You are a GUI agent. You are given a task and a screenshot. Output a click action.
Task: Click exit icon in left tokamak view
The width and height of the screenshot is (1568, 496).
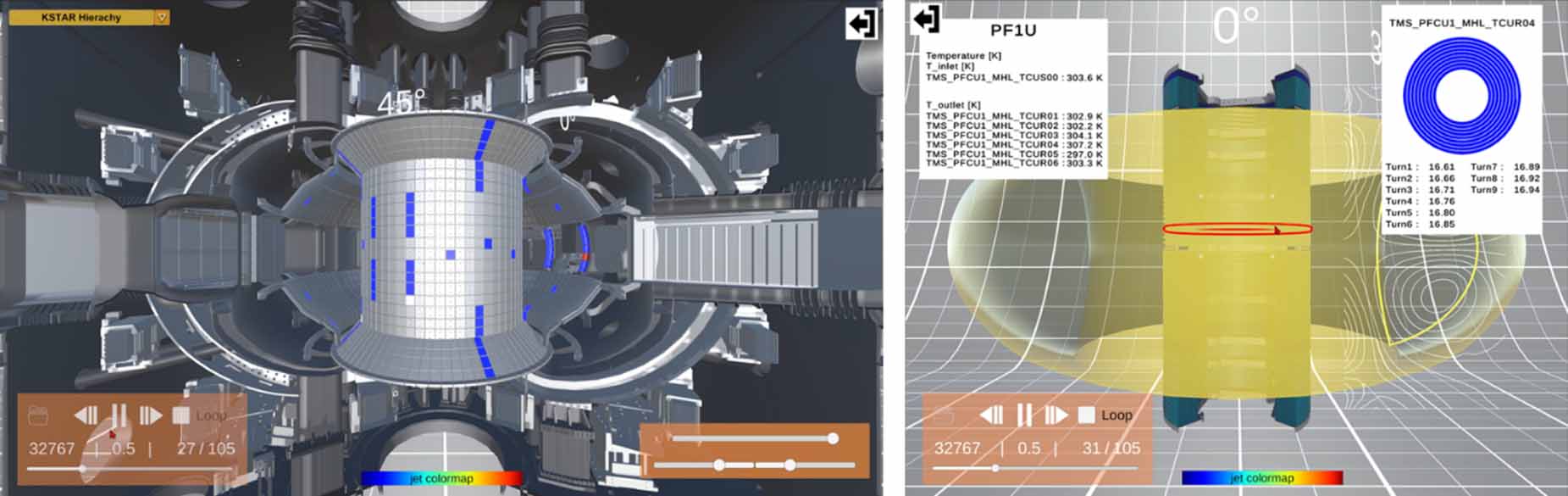click(x=862, y=23)
